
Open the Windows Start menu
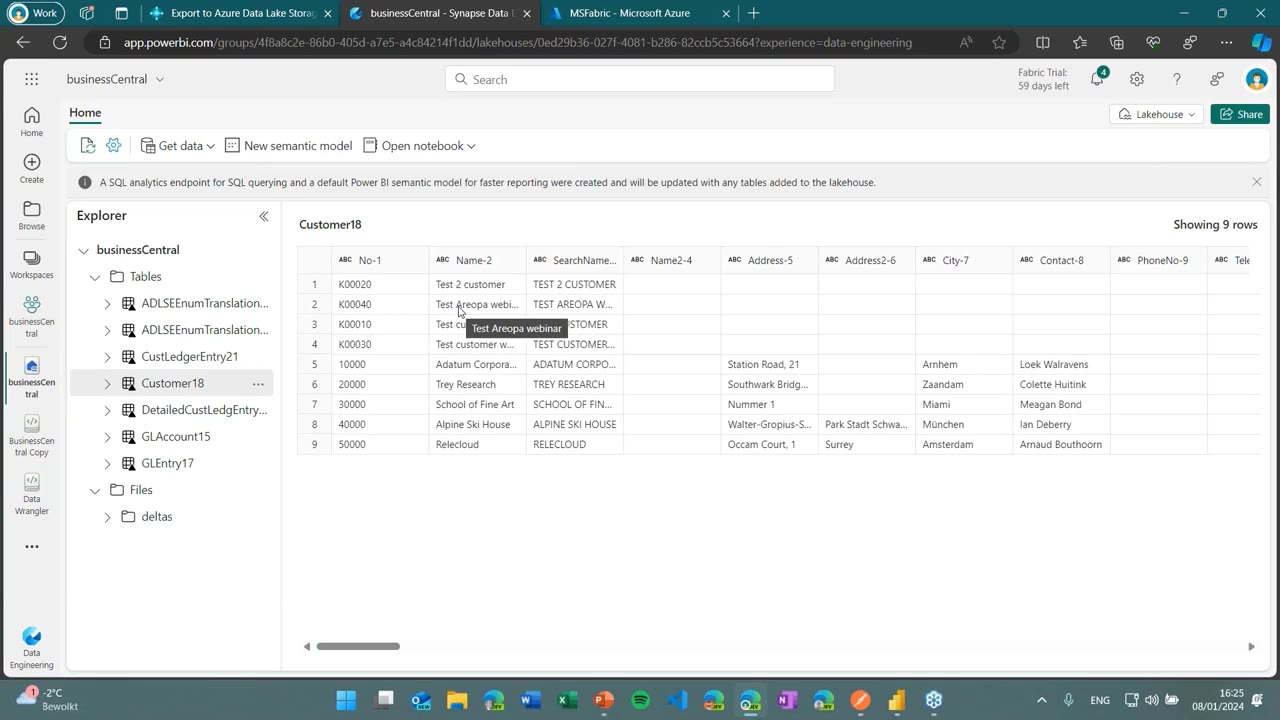[x=346, y=700]
